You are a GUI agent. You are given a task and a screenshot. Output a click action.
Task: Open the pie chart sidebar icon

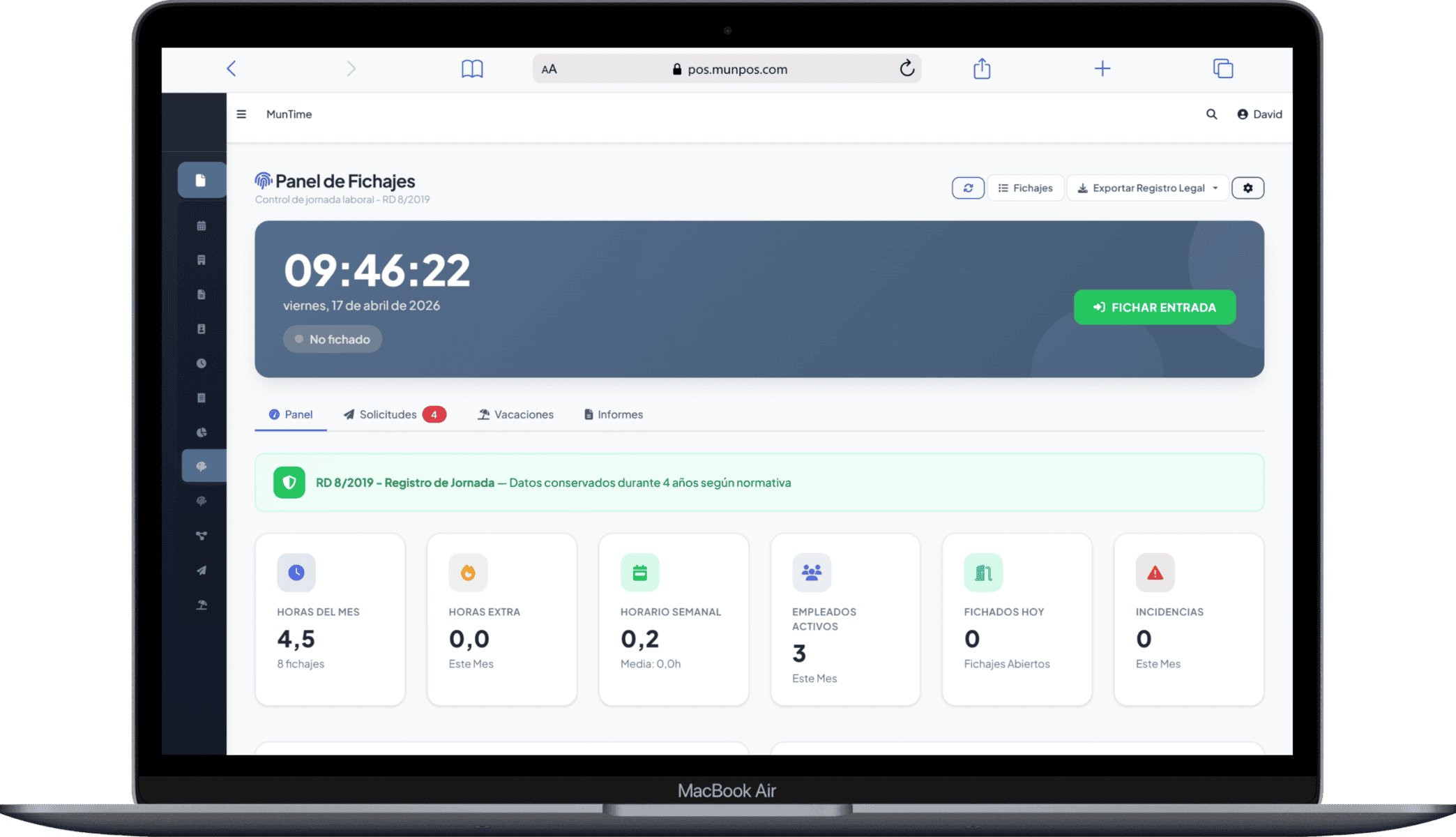tap(202, 432)
